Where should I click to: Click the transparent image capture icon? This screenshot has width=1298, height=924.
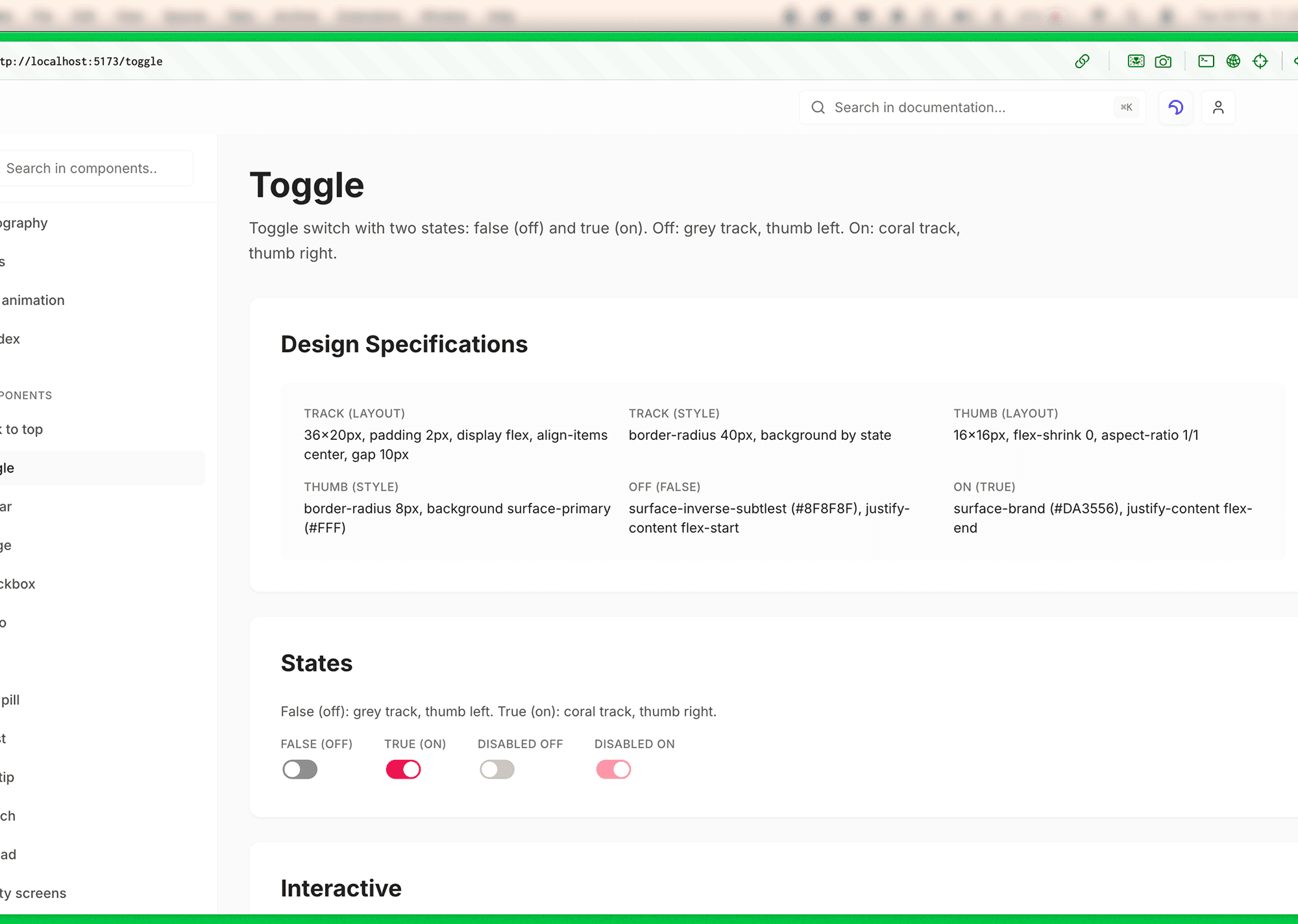tap(1136, 61)
